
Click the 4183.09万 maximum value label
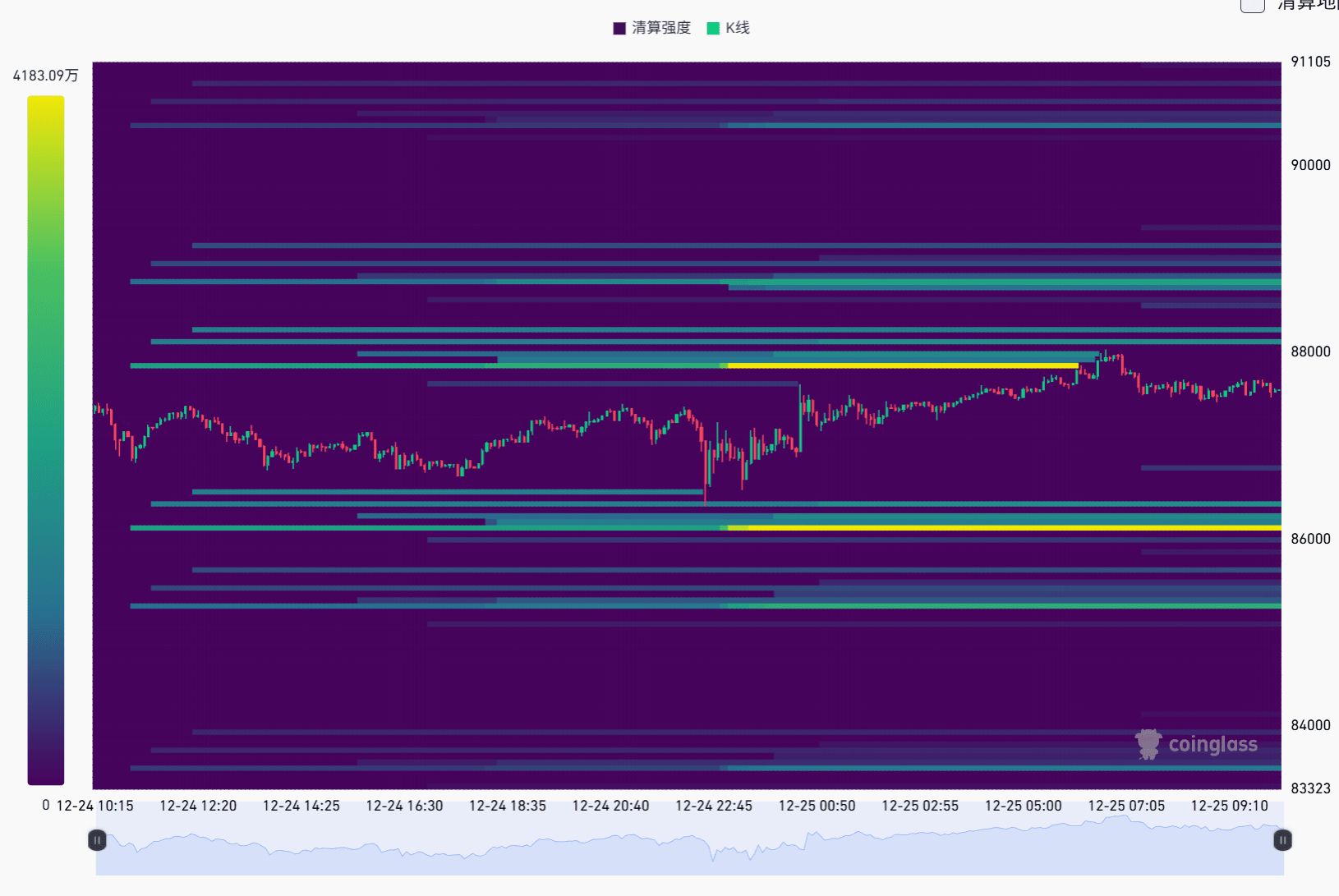click(x=46, y=76)
